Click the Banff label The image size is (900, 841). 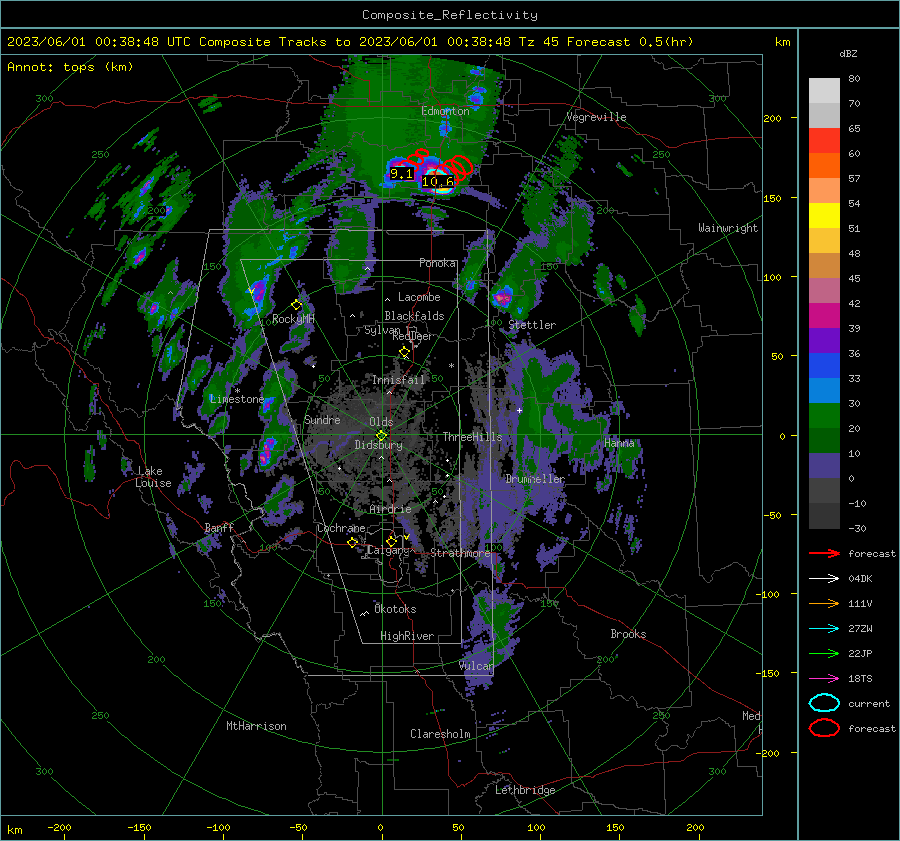(219, 528)
